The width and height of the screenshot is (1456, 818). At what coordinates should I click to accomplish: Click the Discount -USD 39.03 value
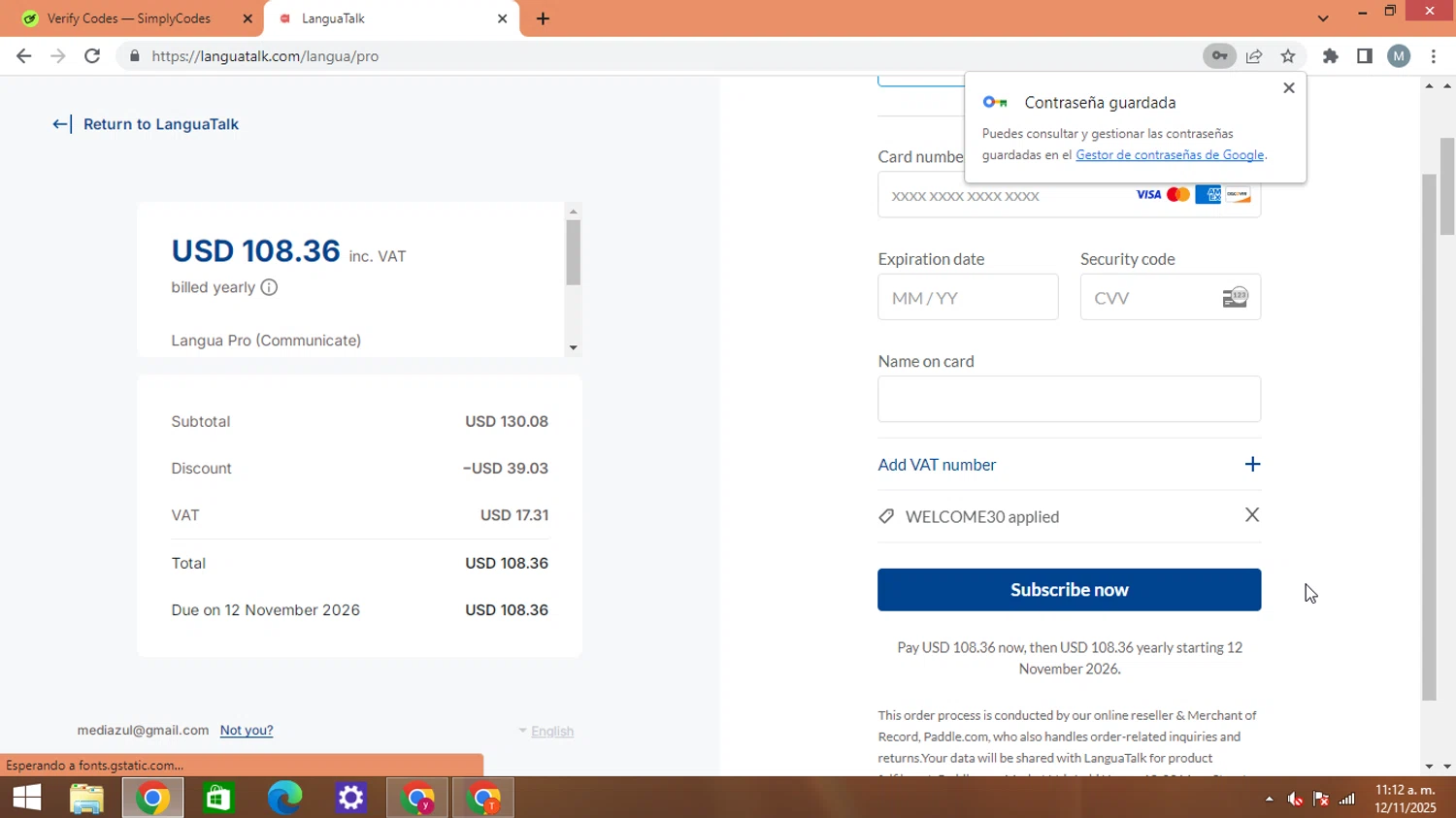tap(506, 468)
